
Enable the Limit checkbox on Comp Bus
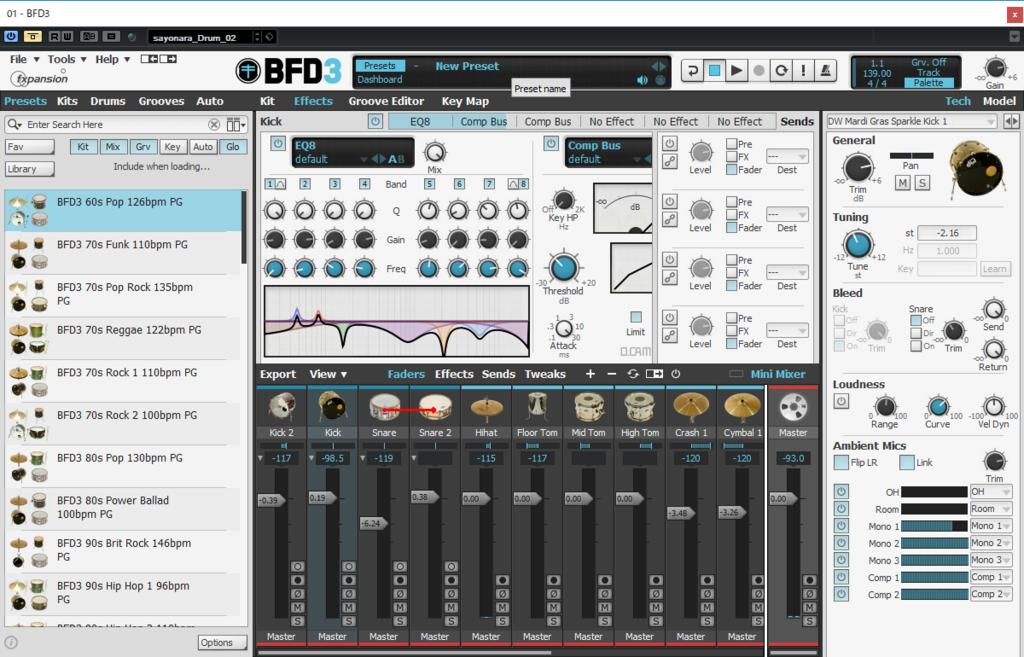tap(635, 317)
